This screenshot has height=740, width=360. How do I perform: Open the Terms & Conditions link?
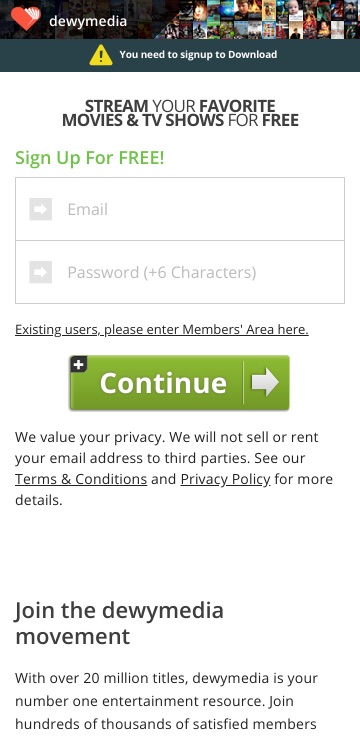pyautogui.click(x=81, y=479)
